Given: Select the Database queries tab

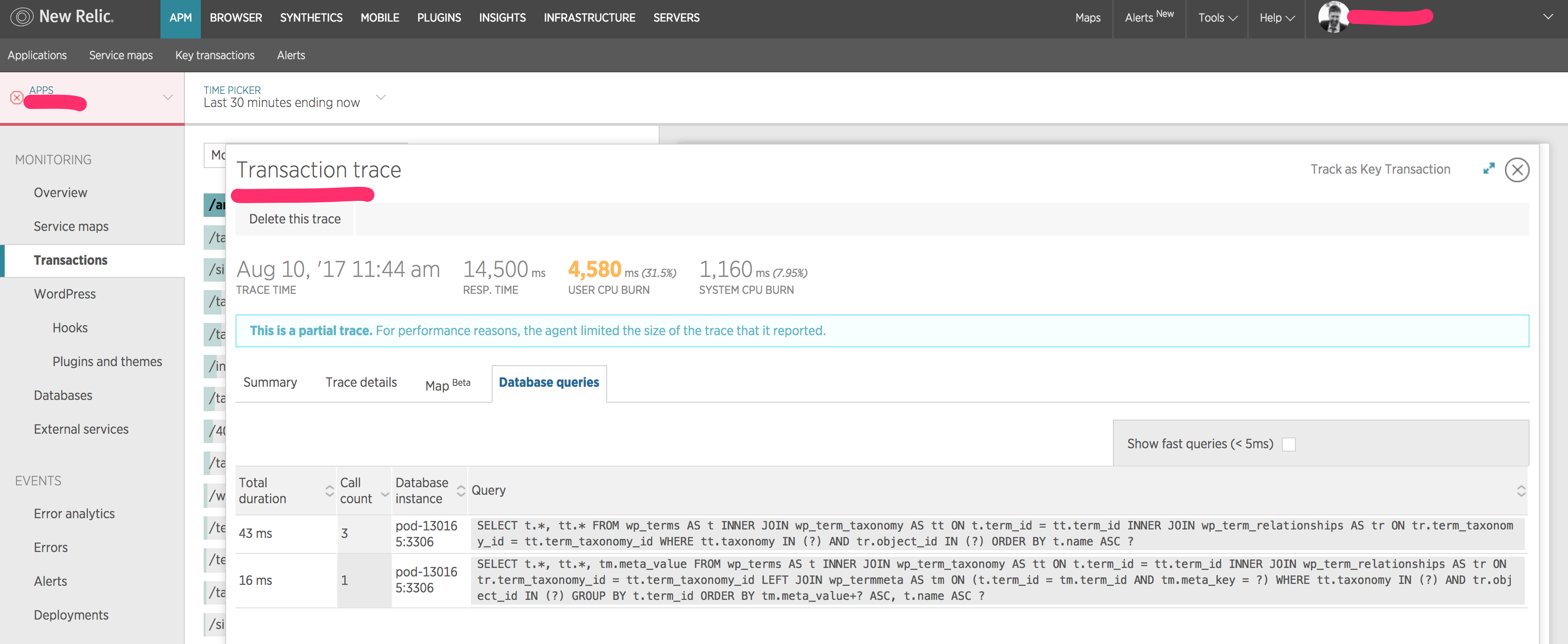Looking at the screenshot, I should (549, 383).
